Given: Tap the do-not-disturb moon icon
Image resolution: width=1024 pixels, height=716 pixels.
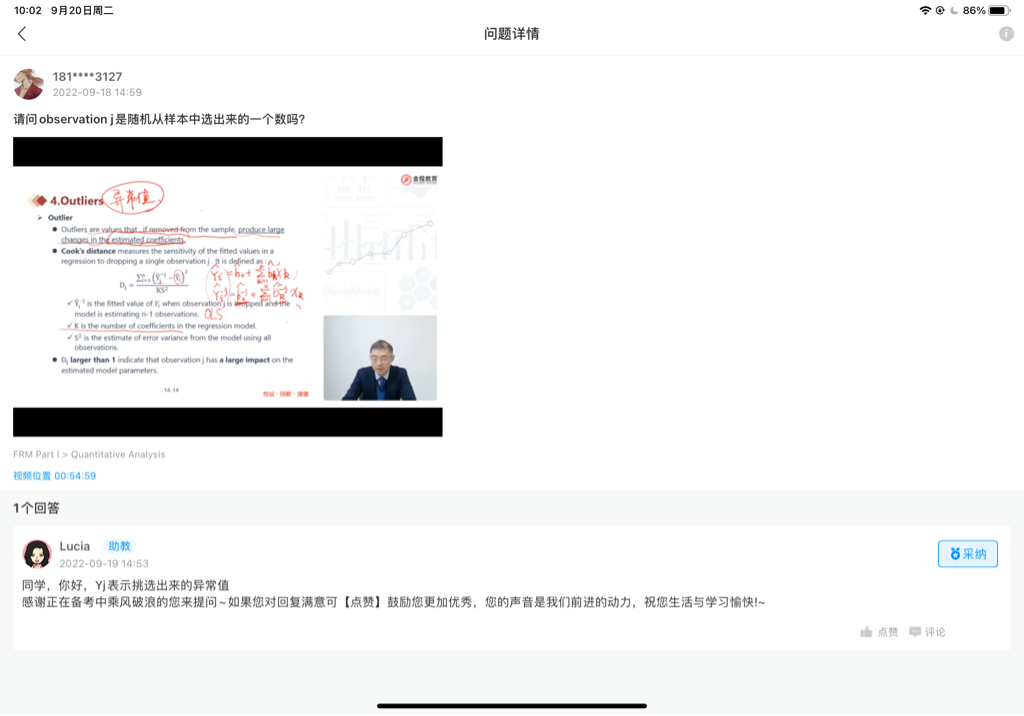Looking at the screenshot, I should point(953,10).
